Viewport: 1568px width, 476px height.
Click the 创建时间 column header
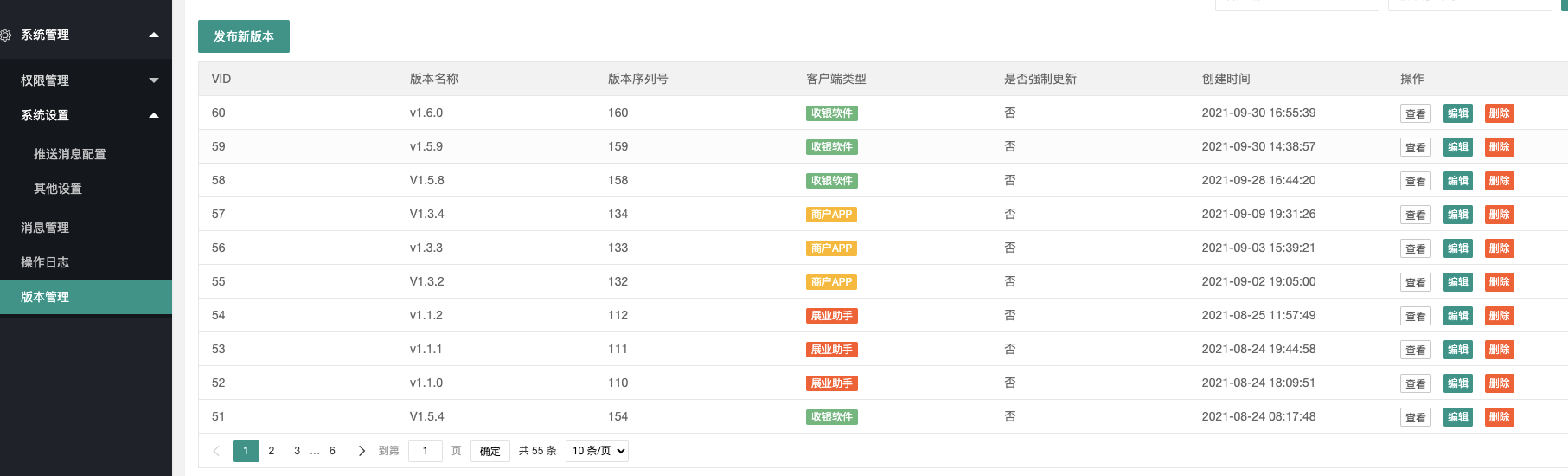tap(1226, 79)
